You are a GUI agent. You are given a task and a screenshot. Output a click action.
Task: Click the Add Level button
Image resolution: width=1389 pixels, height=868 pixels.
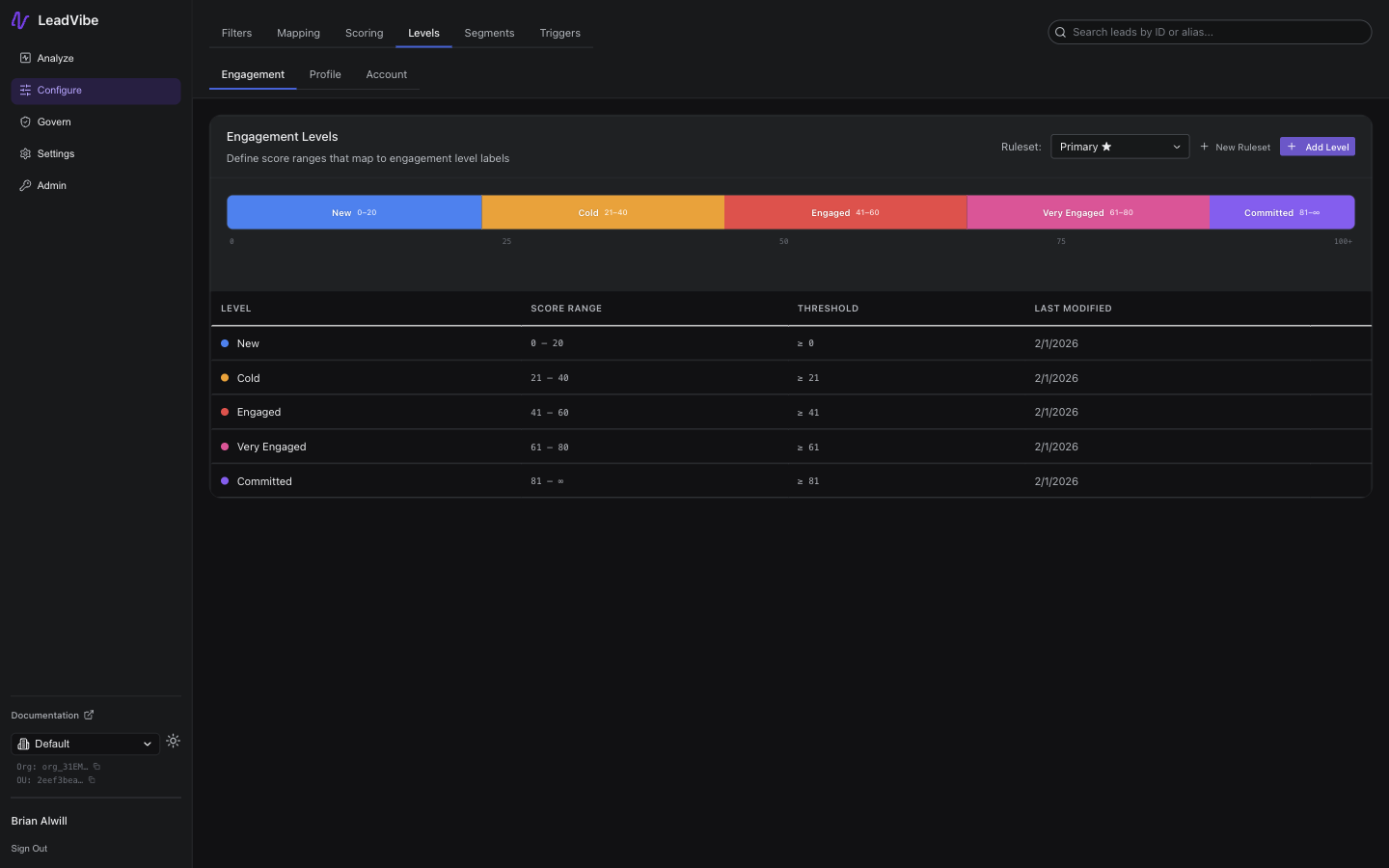1317,147
